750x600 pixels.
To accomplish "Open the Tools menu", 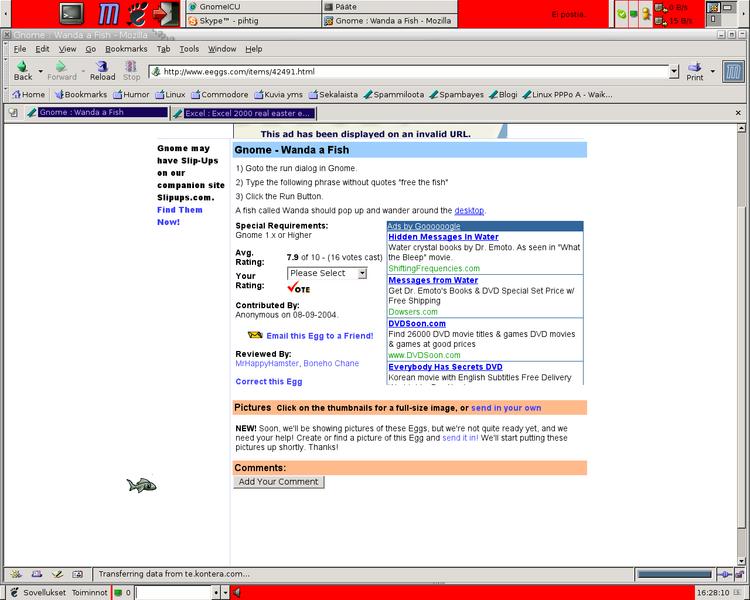I will pos(189,48).
